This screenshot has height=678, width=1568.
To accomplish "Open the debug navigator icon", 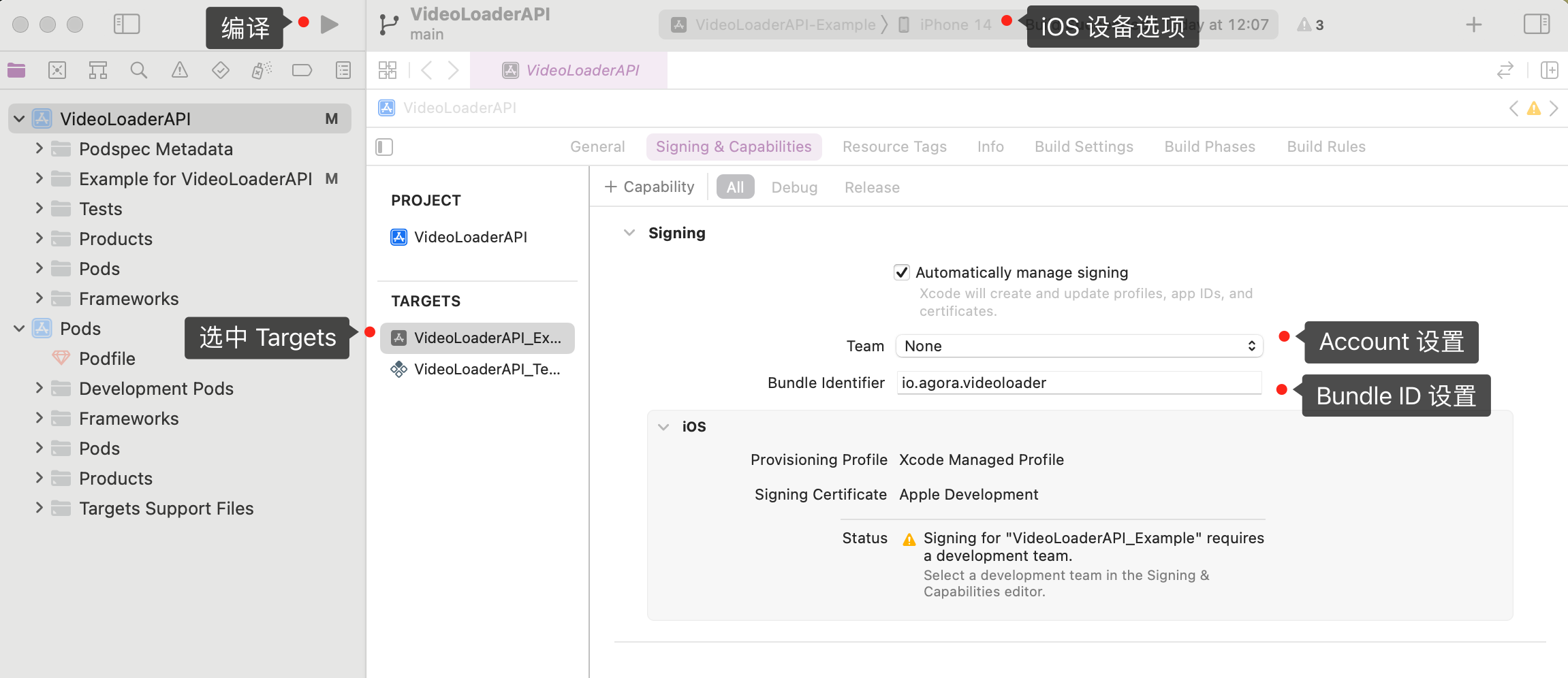I will point(262,70).
